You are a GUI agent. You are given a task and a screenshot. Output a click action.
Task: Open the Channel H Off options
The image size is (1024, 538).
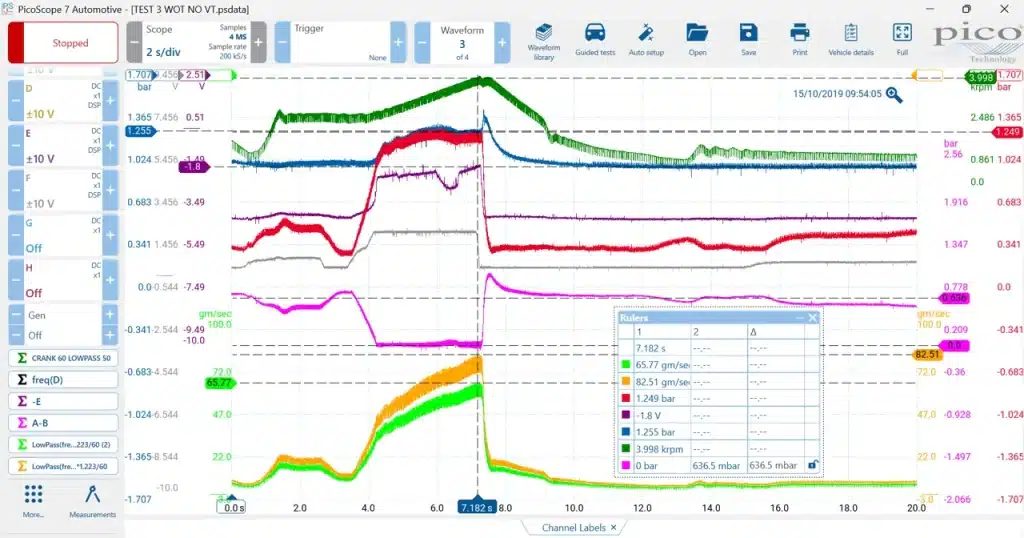[x=63, y=279]
